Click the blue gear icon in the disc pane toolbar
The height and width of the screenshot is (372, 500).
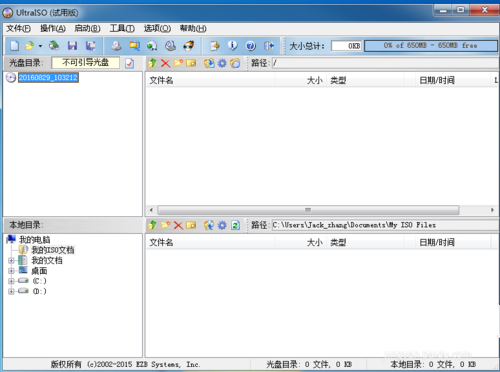click(x=222, y=63)
